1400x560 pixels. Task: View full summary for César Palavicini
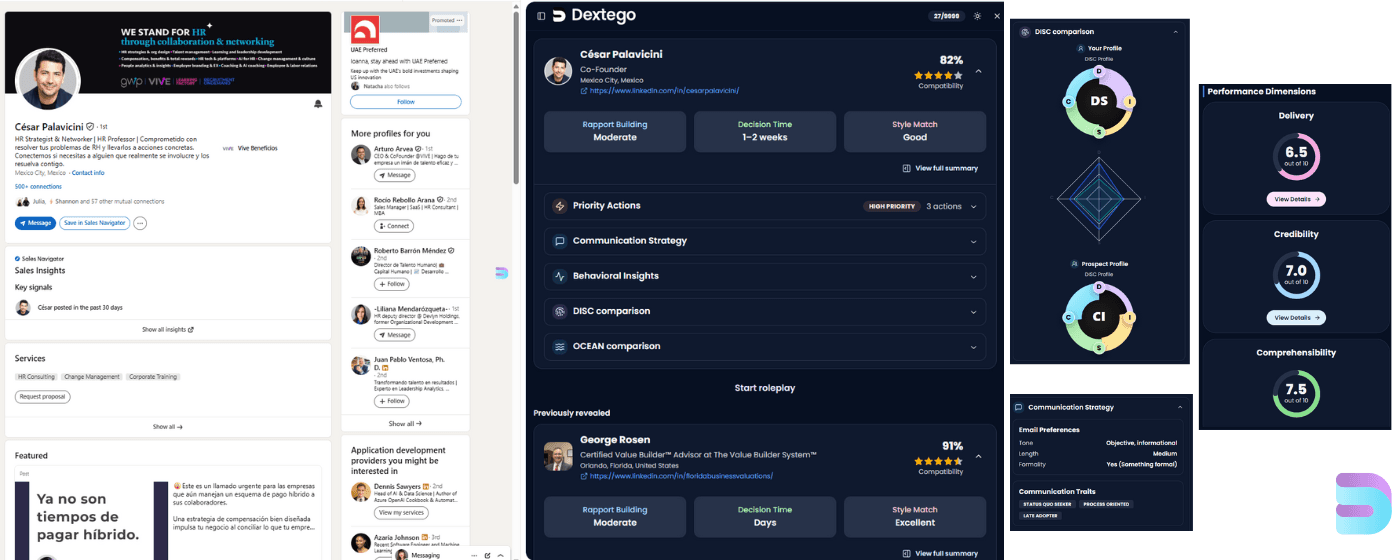(940, 169)
